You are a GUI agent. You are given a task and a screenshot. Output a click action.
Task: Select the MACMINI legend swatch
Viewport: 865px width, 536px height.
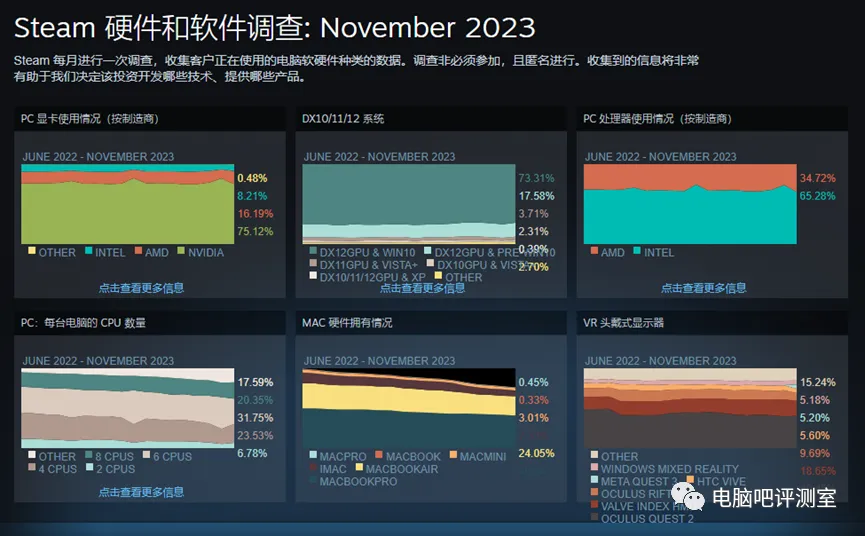(453, 455)
